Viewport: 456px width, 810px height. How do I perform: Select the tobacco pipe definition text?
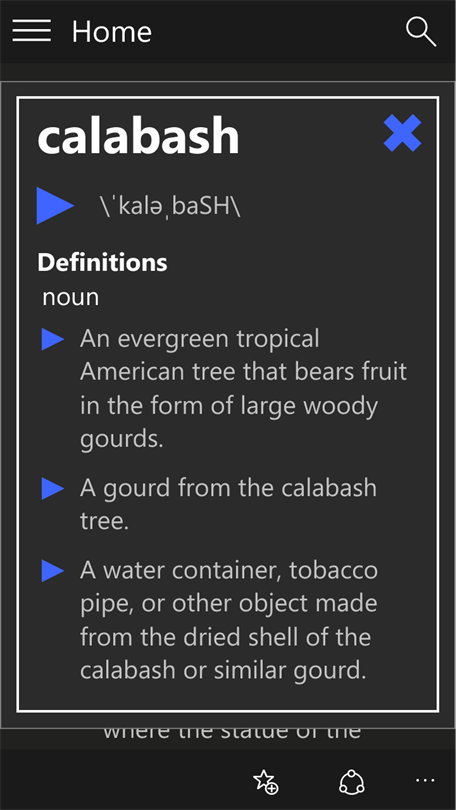pyautogui.click(x=229, y=620)
